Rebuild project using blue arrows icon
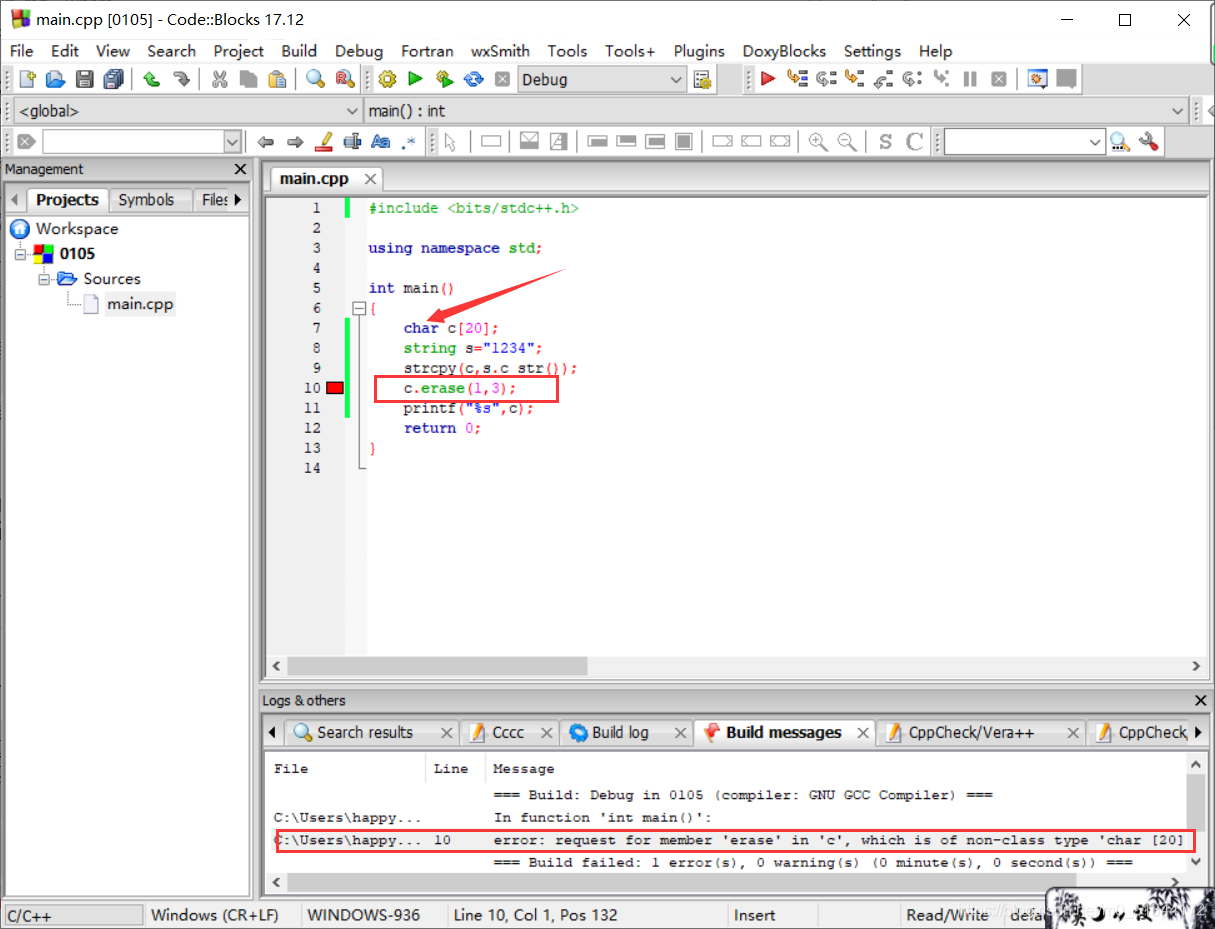 [473, 79]
